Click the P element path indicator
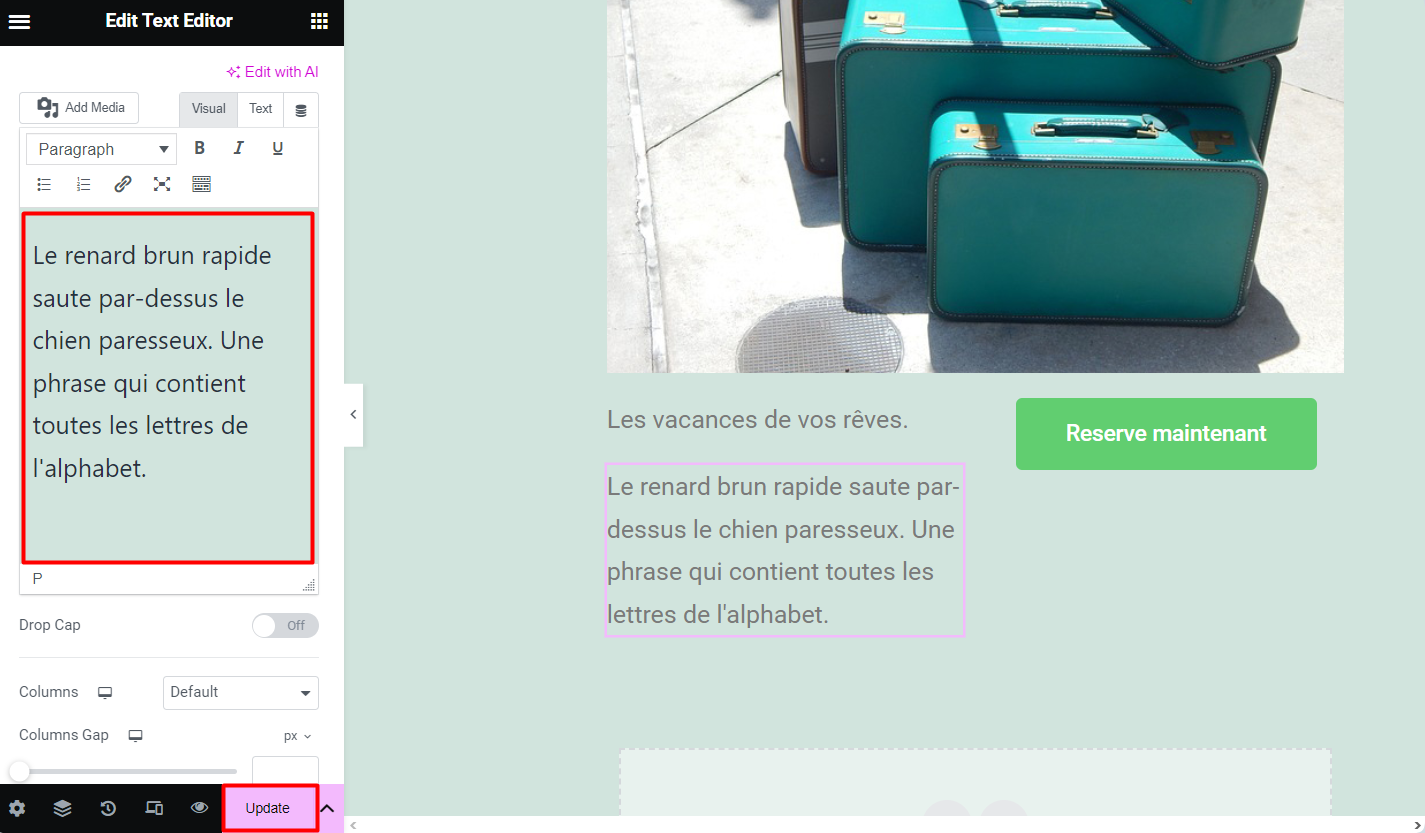1425x833 pixels. [38, 579]
